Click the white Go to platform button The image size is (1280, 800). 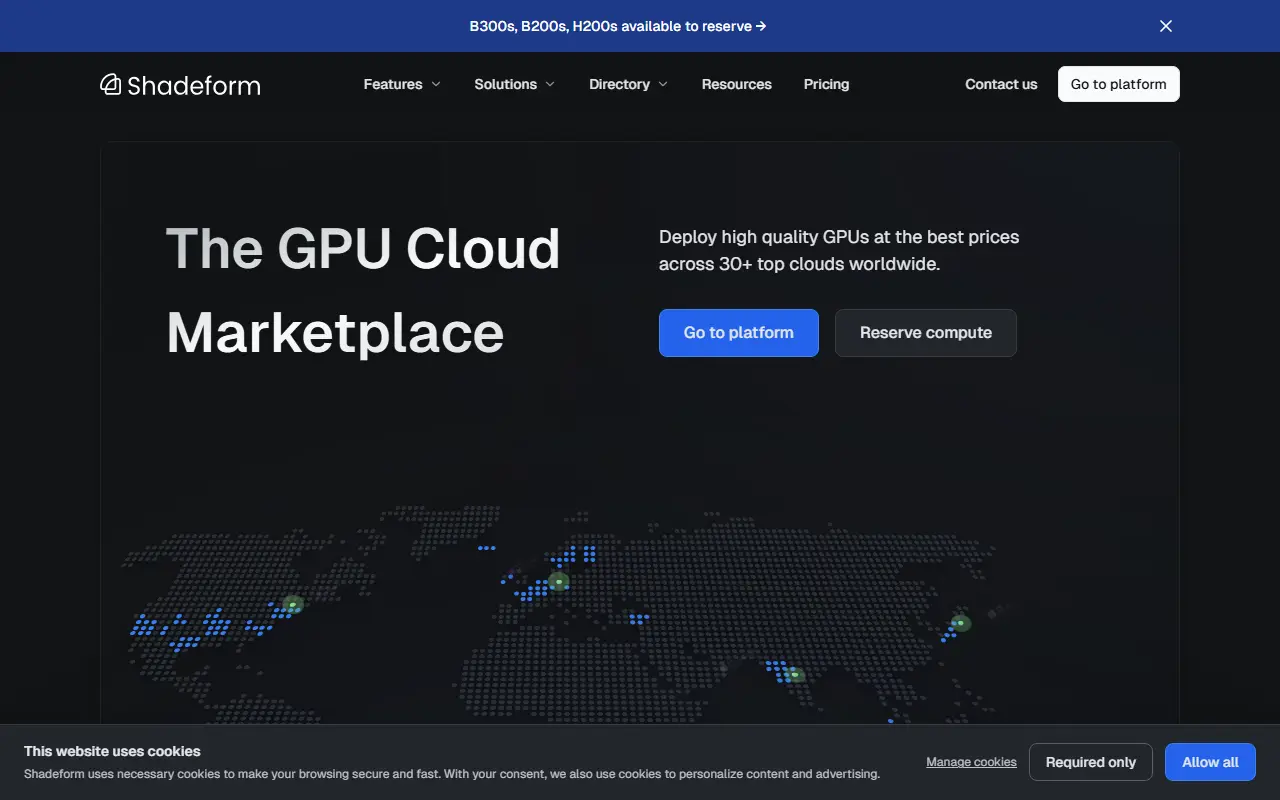tap(1119, 84)
